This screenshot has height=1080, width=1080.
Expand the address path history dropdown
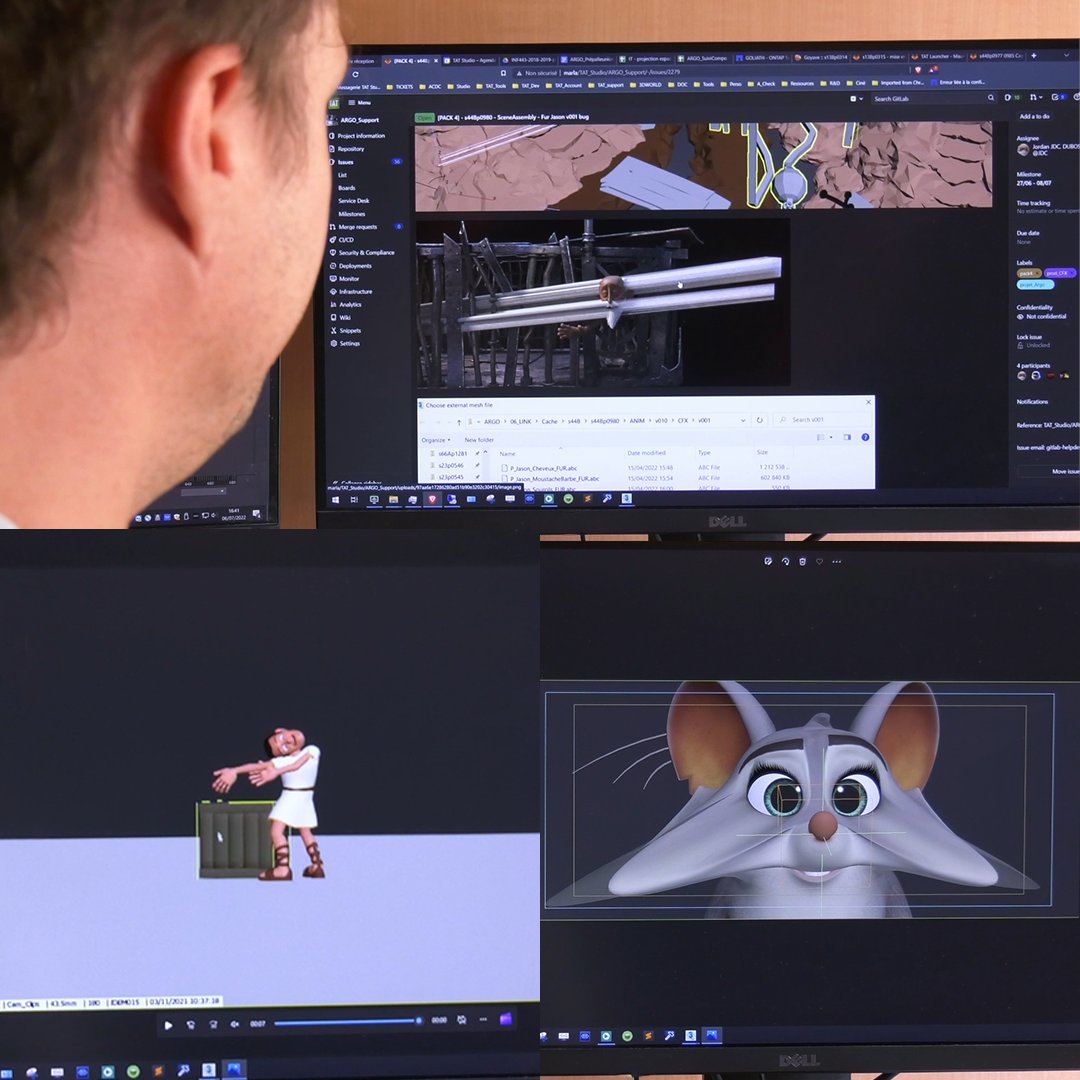[743, 420]
